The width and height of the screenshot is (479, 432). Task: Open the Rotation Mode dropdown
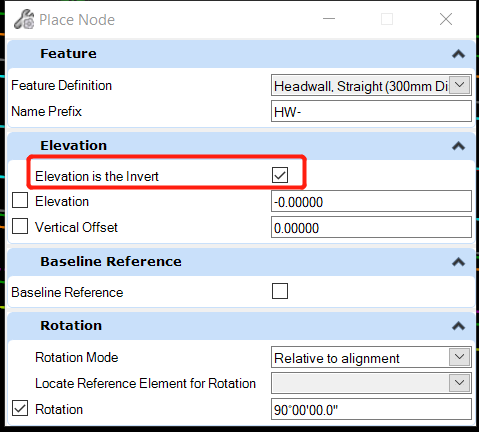(x=460, y=357)
